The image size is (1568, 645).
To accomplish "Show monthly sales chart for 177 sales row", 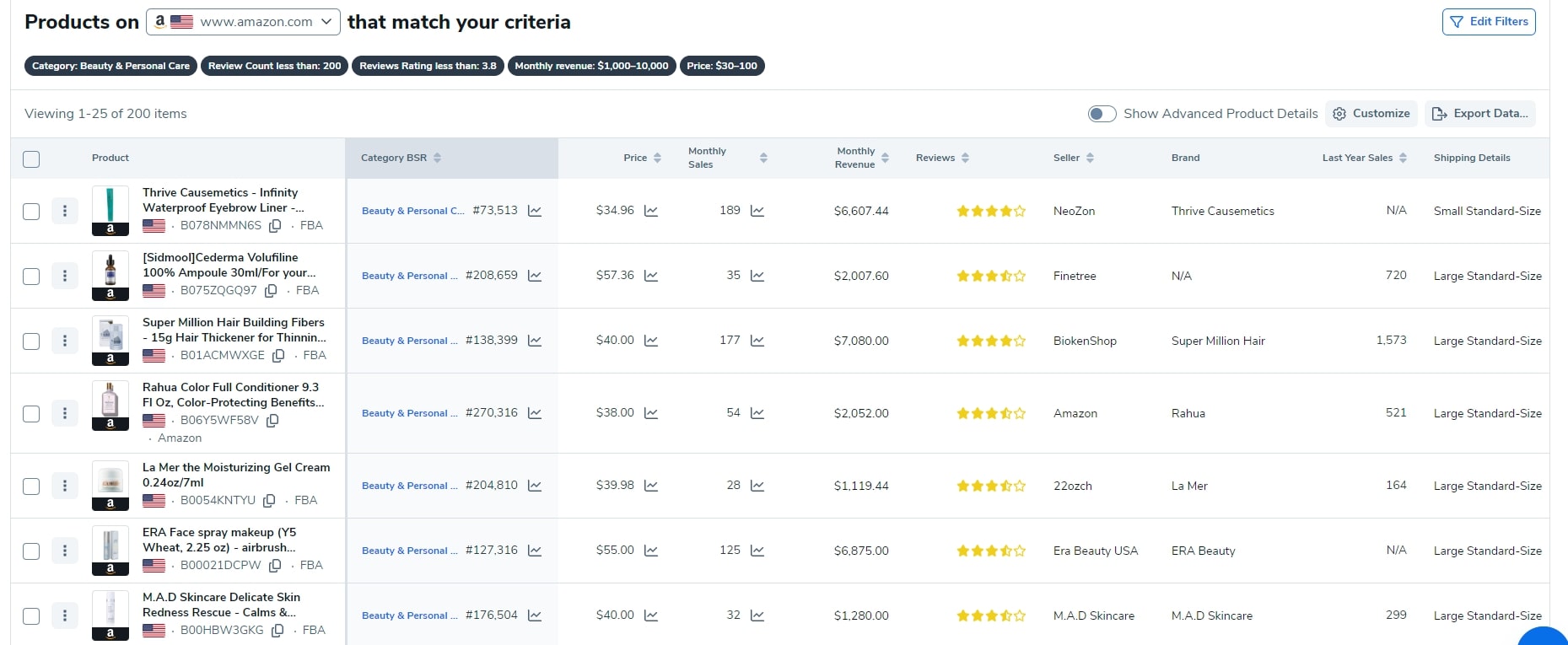I will tap(757, 341).
